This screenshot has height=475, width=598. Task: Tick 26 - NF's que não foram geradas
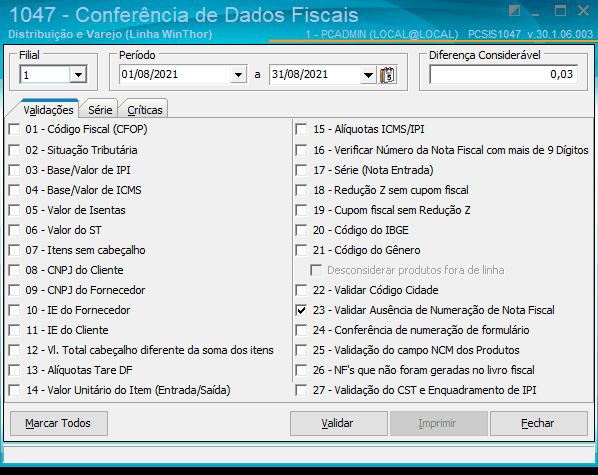301,370
